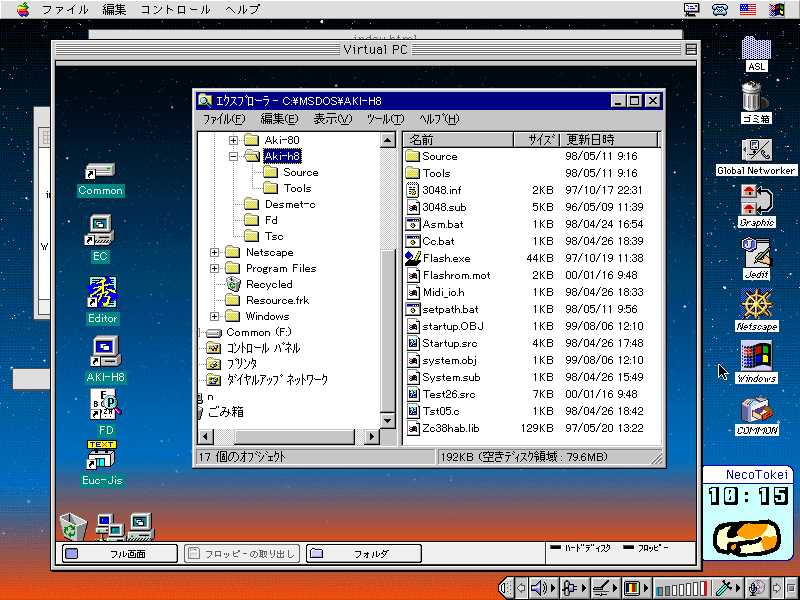Open the ヘルプ(H) menu in Explorer
Screen dimensions: 800x600
point(439,119)
